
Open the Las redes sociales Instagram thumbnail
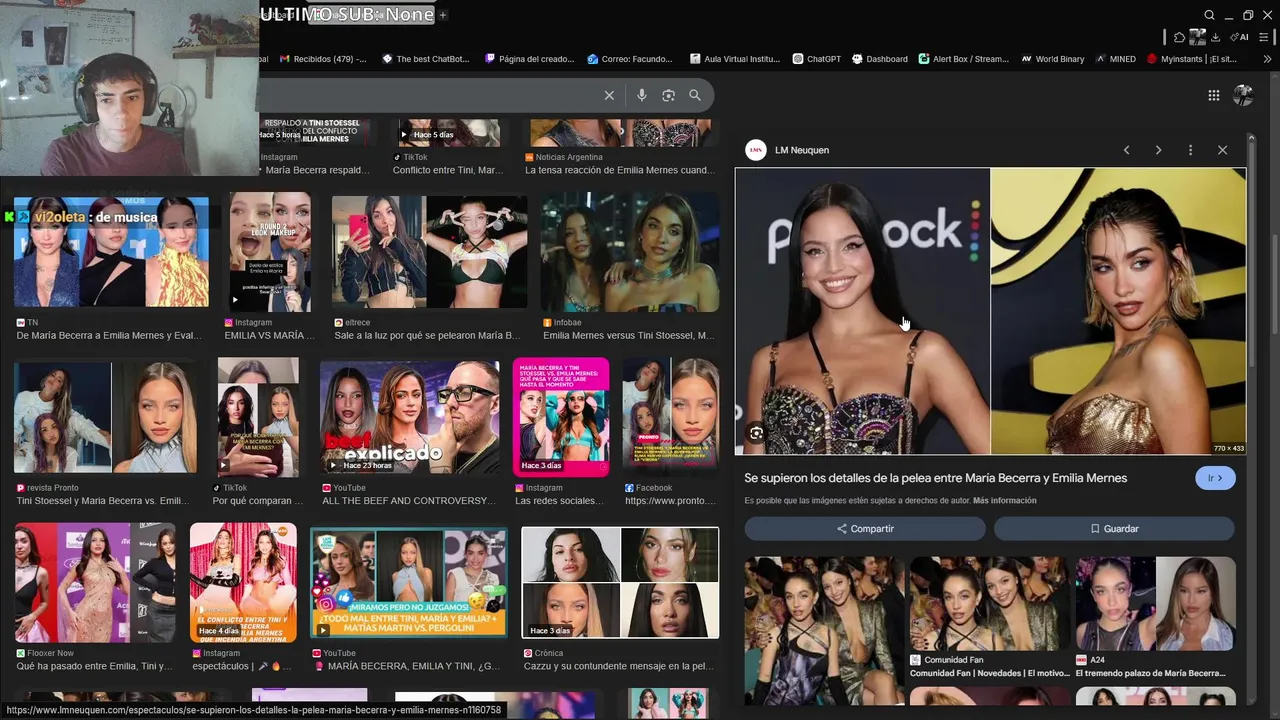click(x=561, y=417)
